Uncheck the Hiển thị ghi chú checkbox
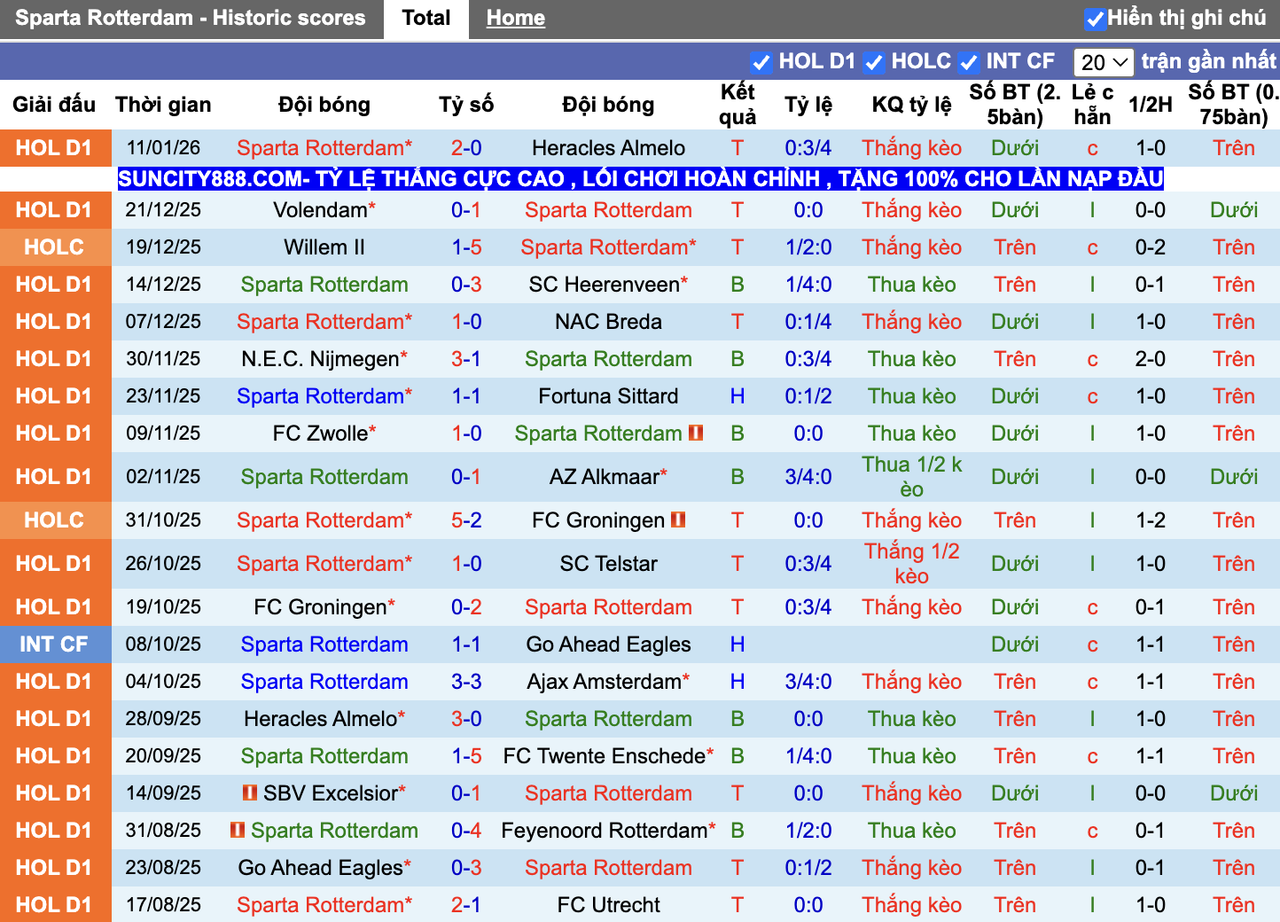The width and height of the screenshot is (1280, 922). click(x=1097, y=16)
